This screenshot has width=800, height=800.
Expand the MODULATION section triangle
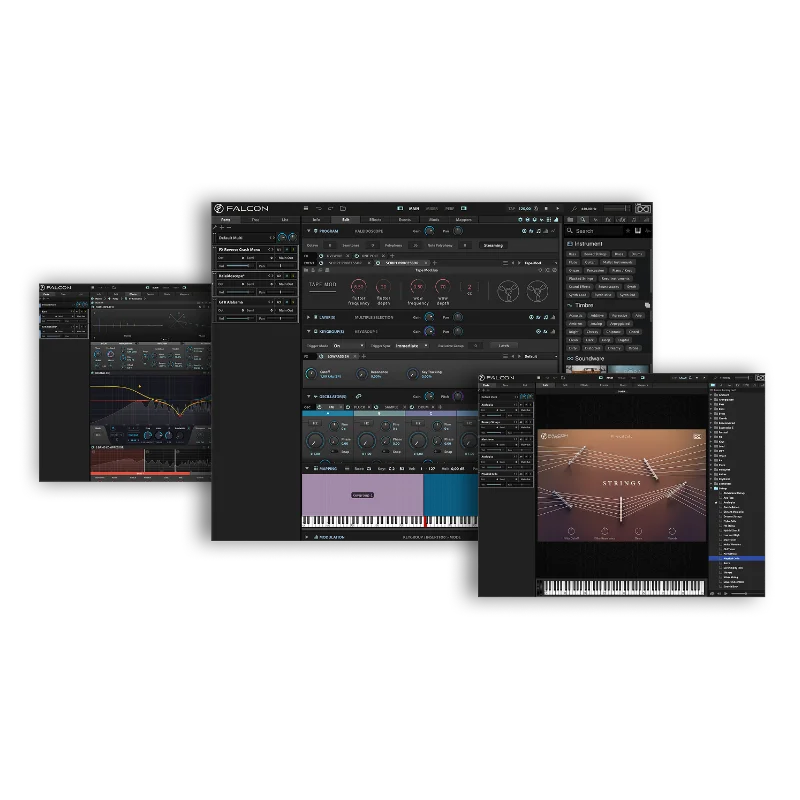click(x=307, y=537)
